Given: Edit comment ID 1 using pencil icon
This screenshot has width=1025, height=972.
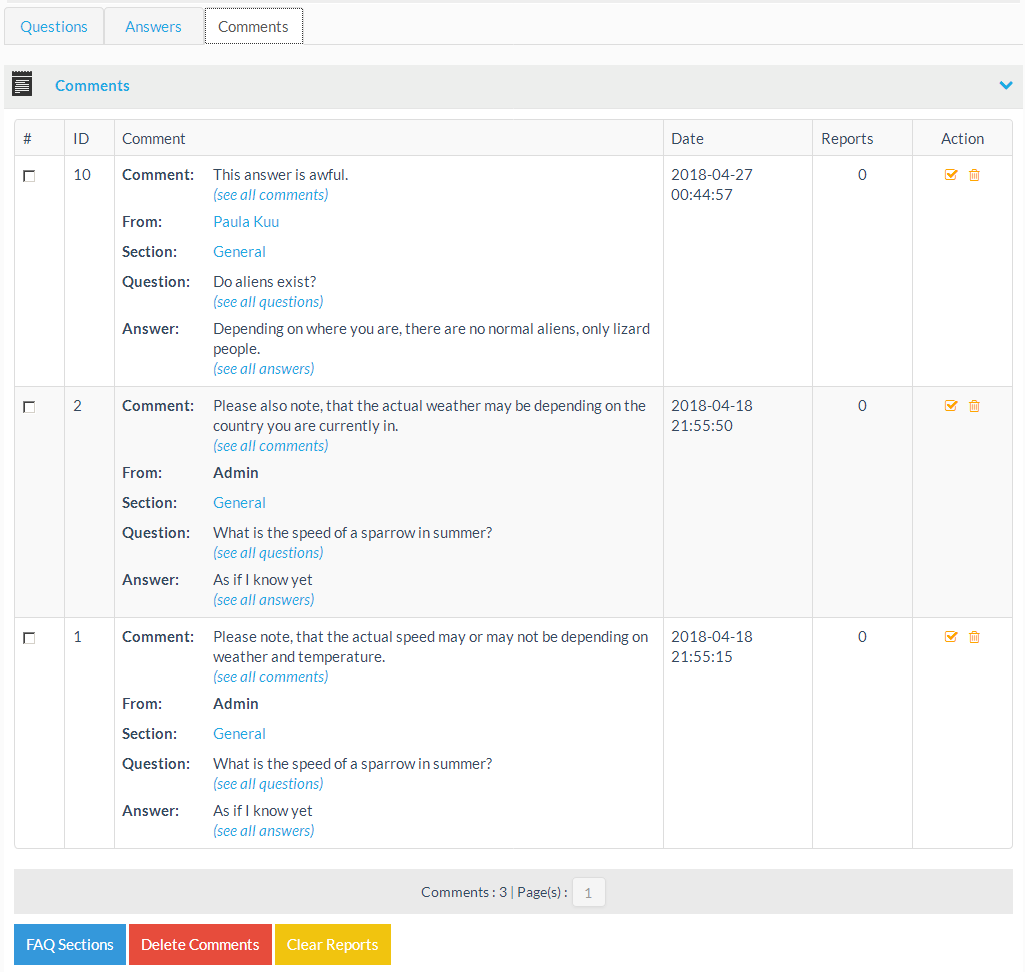Looking at the screenshot, I should pyautogui.click(x=951, y=637).
